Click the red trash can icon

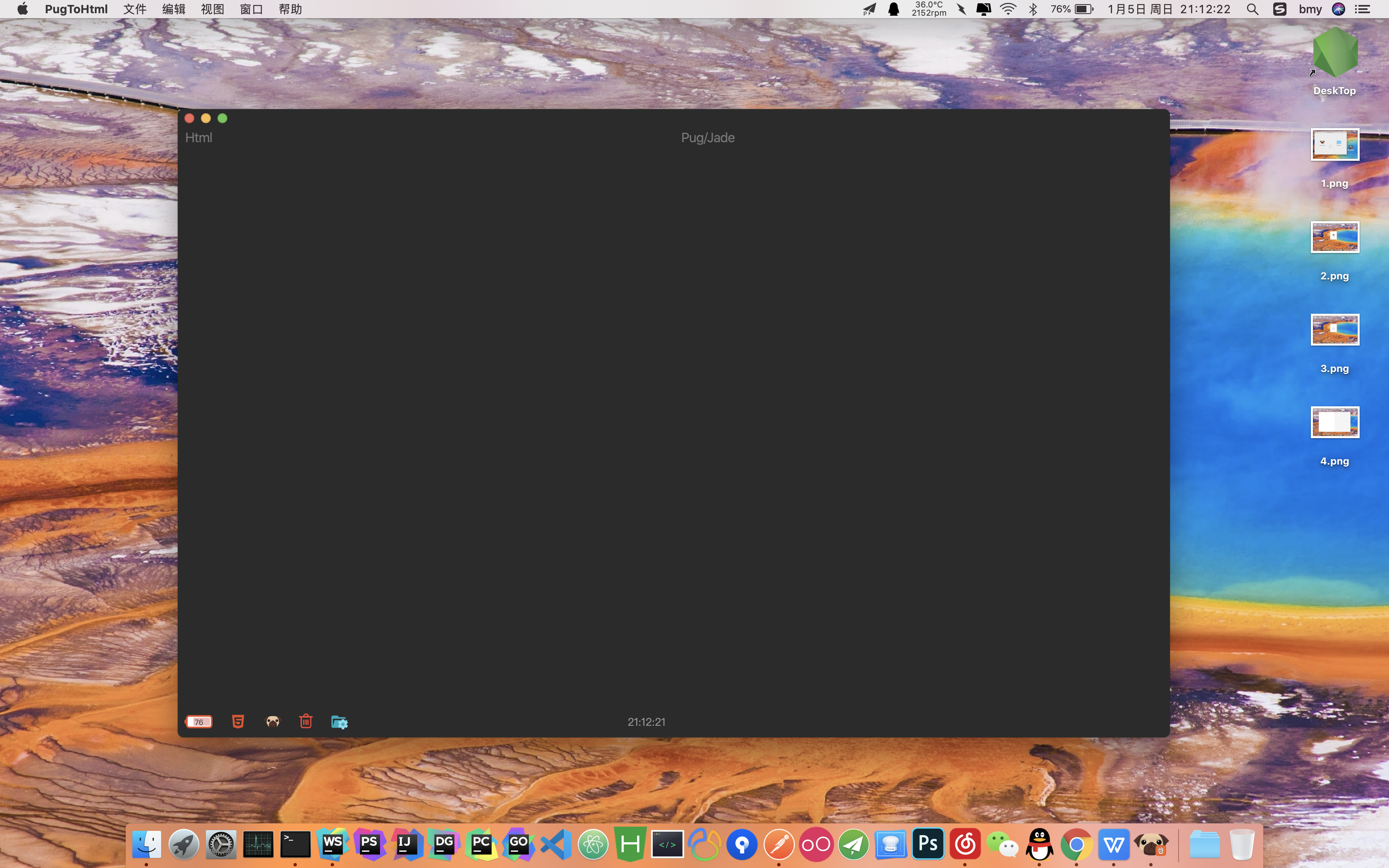(x=306, y=721)
